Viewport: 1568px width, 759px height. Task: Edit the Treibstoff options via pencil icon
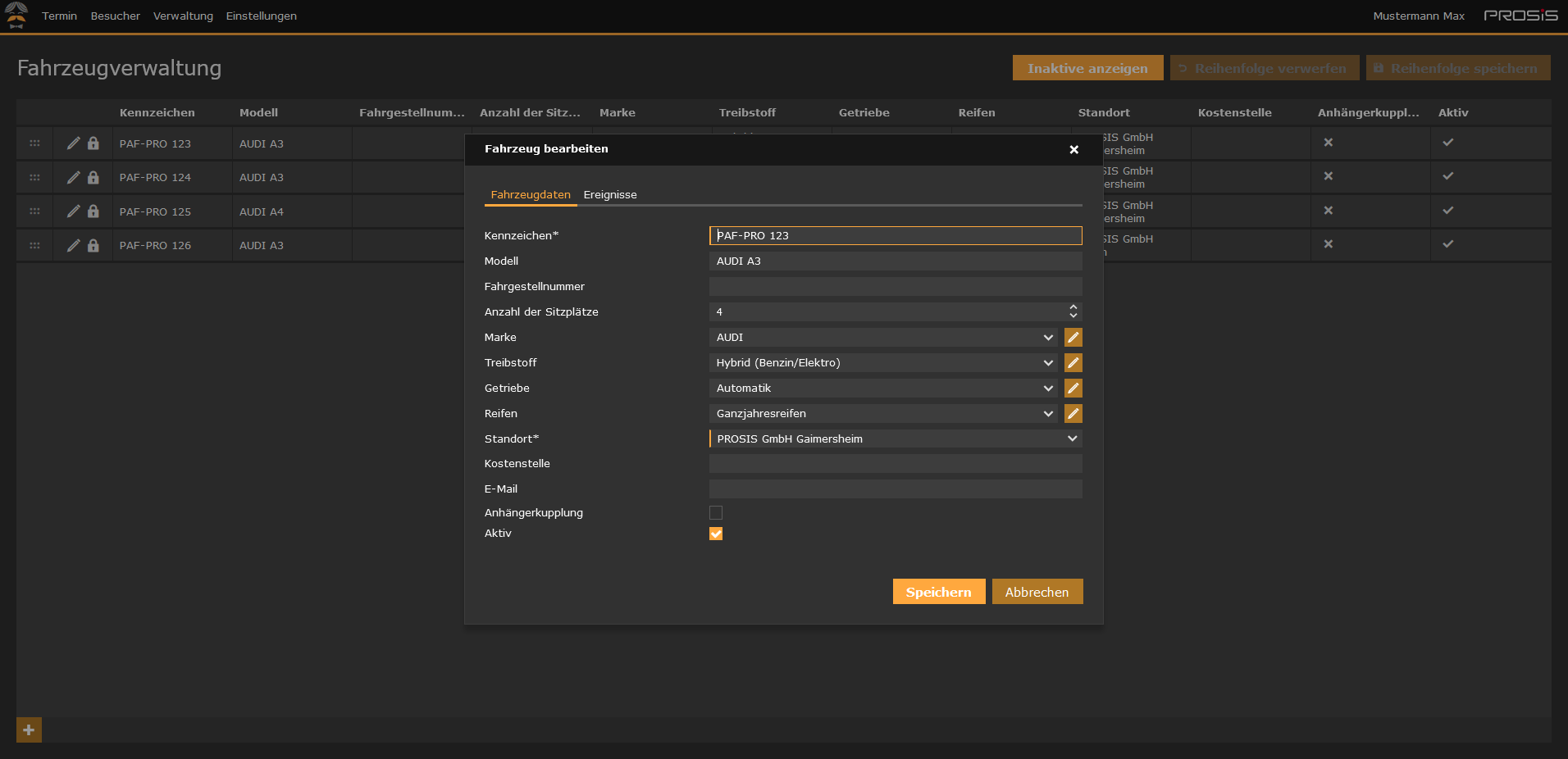click(x=1073, y=362)
